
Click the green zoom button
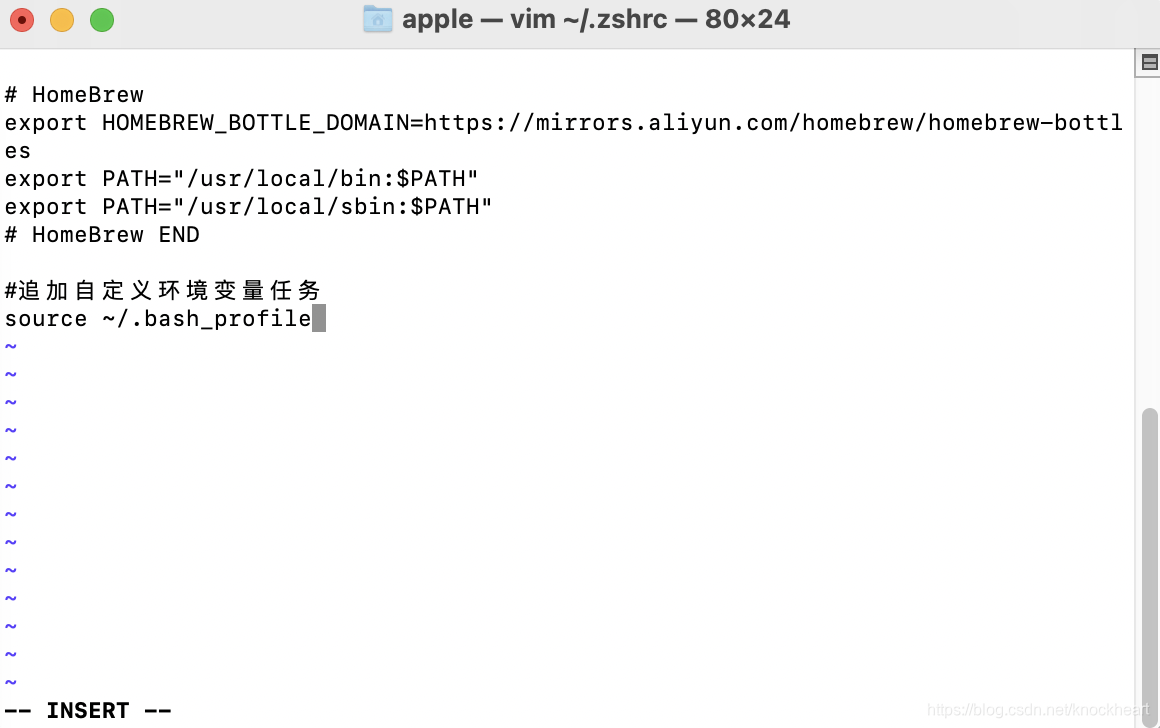101,19
